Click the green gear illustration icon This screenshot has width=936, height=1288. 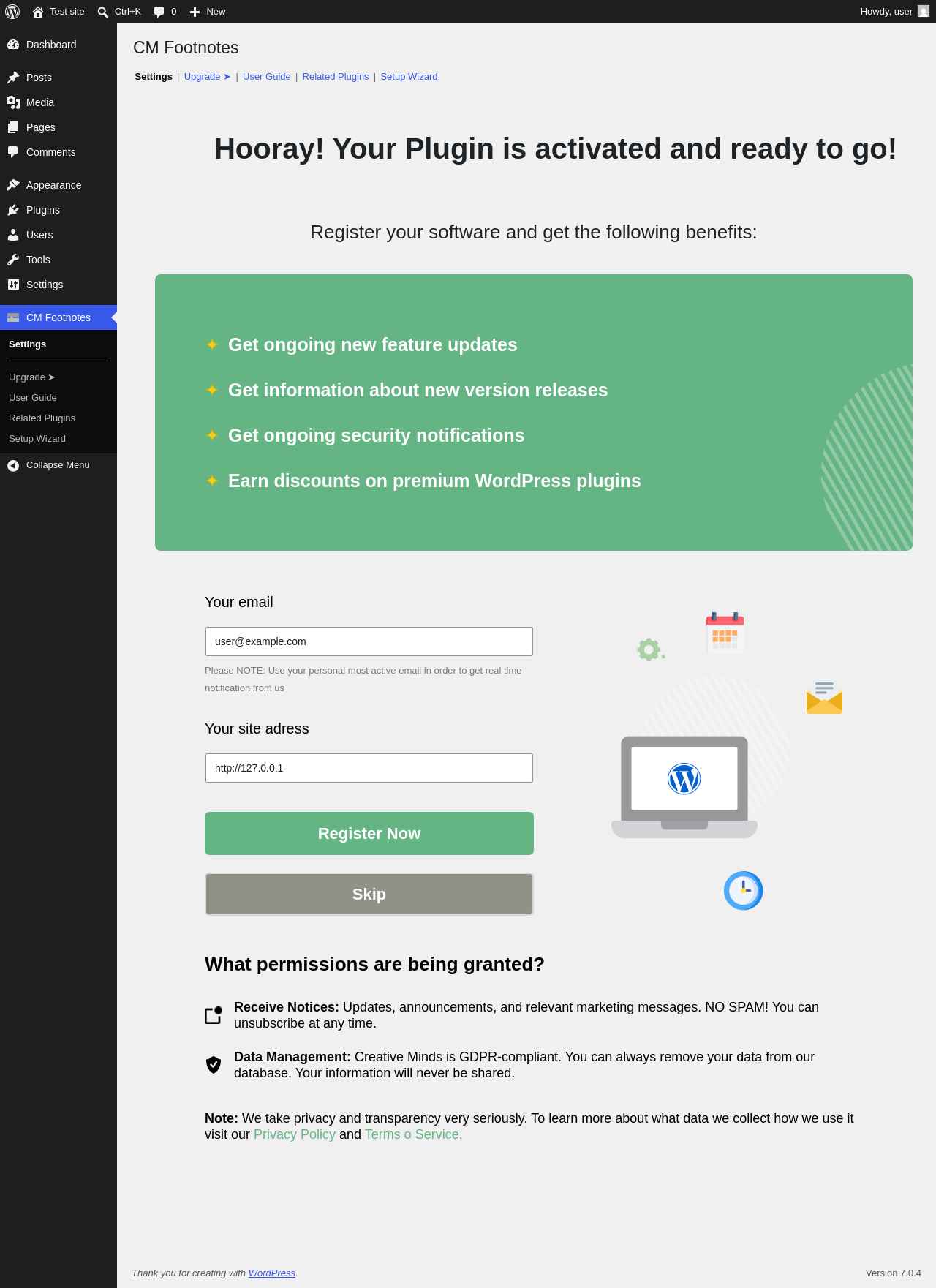[x=649, y=649]
